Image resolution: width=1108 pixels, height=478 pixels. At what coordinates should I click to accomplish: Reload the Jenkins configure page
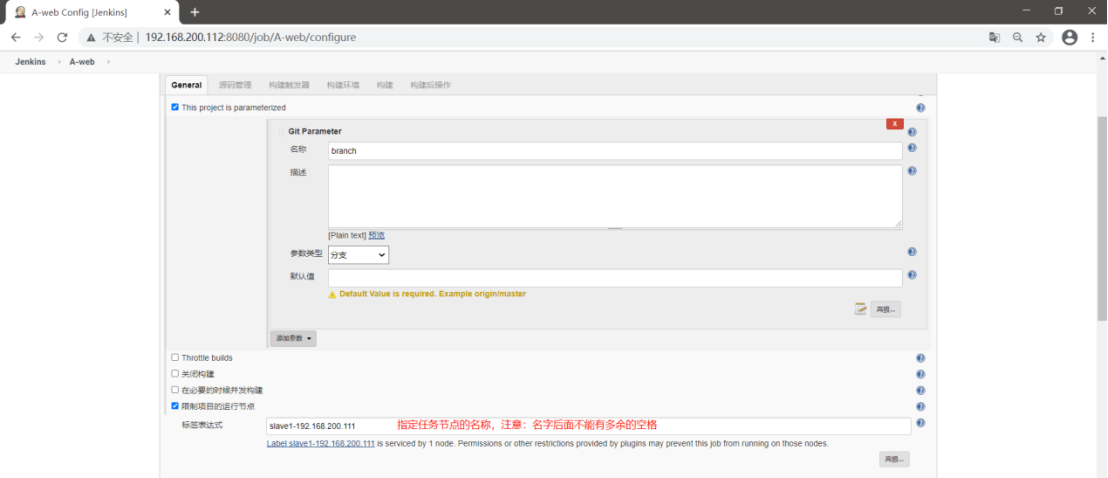[62, 37]
